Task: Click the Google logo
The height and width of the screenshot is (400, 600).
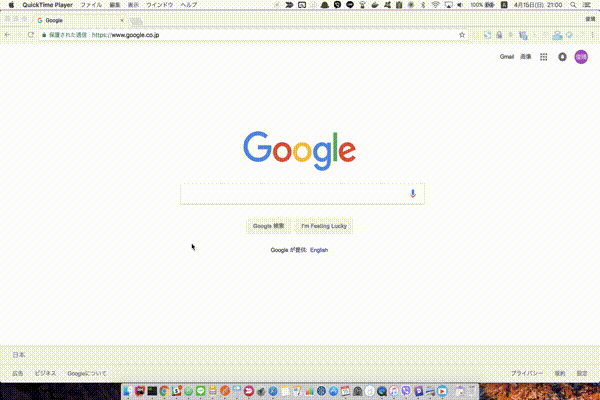Action: (x=300, y=150)
